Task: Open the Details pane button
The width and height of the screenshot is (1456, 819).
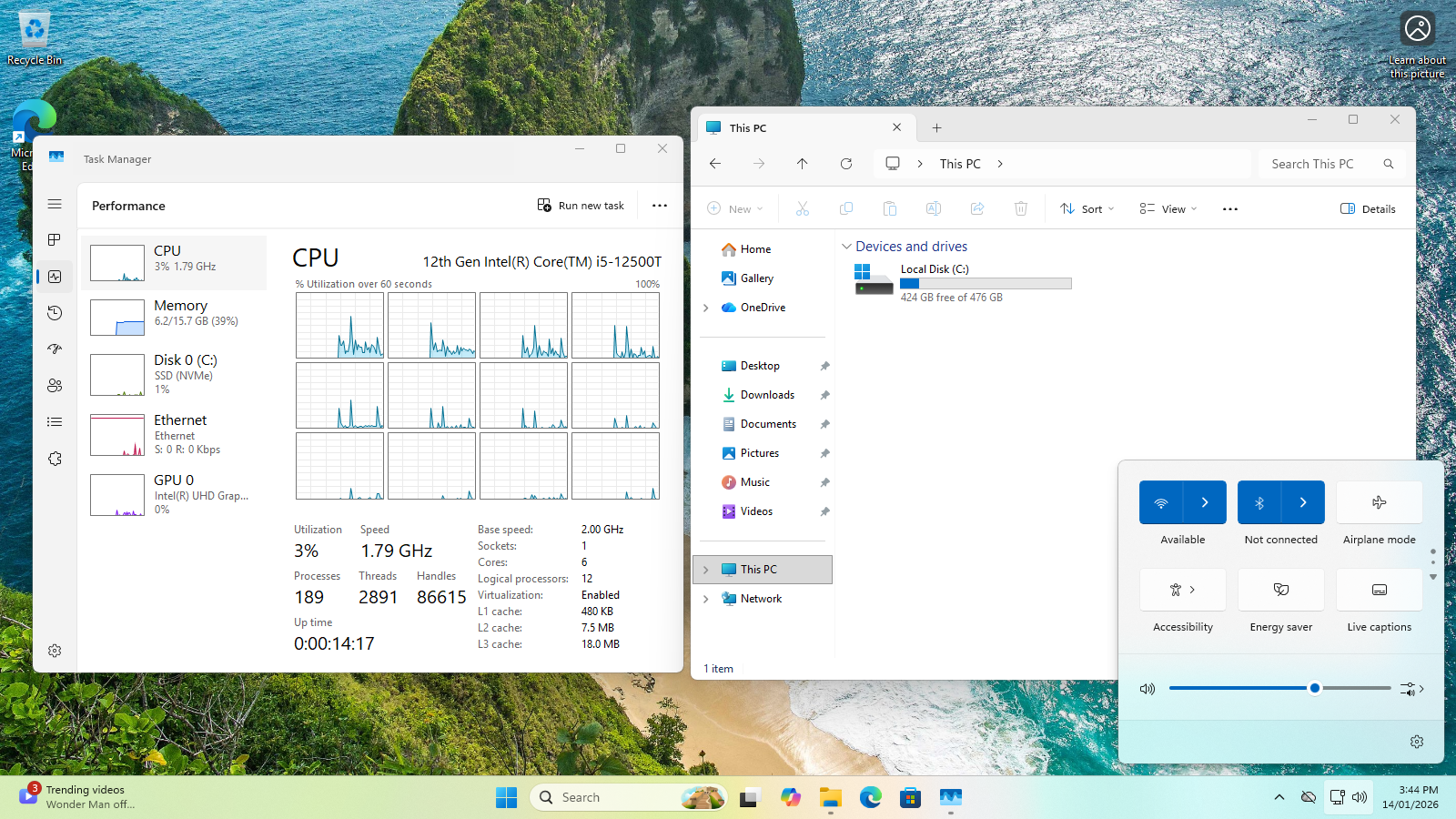Action: (x=1368, y=209)
